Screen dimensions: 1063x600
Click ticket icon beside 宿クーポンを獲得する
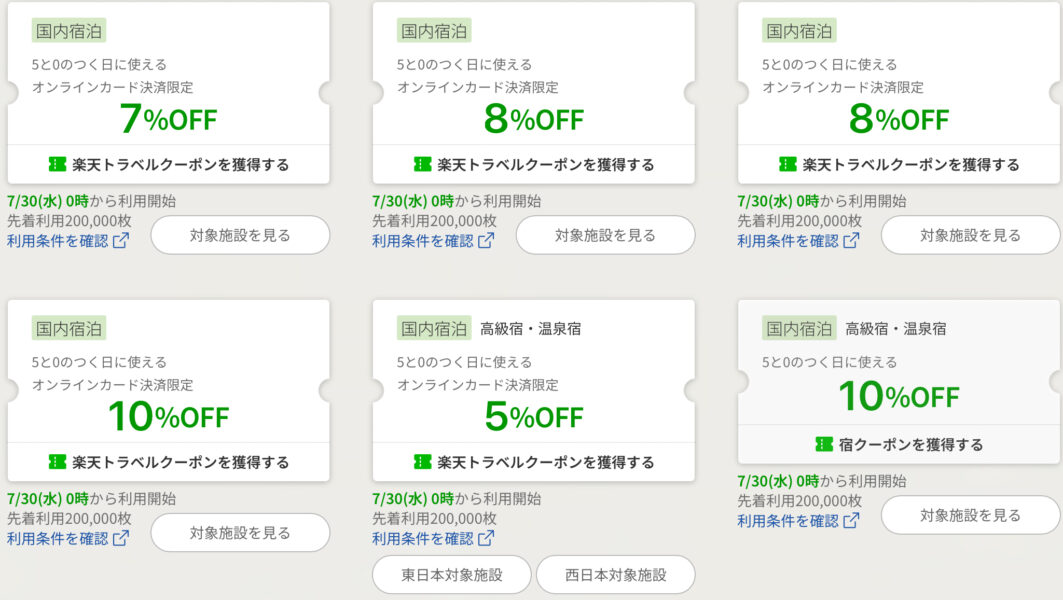coord(823,444)
